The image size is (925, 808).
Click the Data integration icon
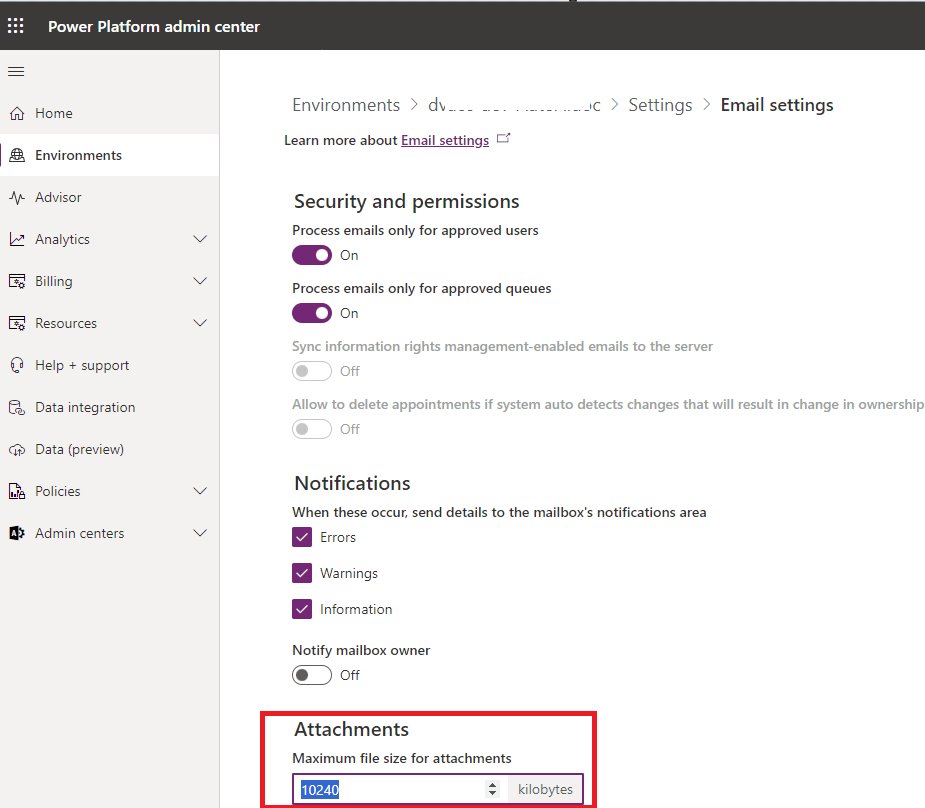(16, 408)
